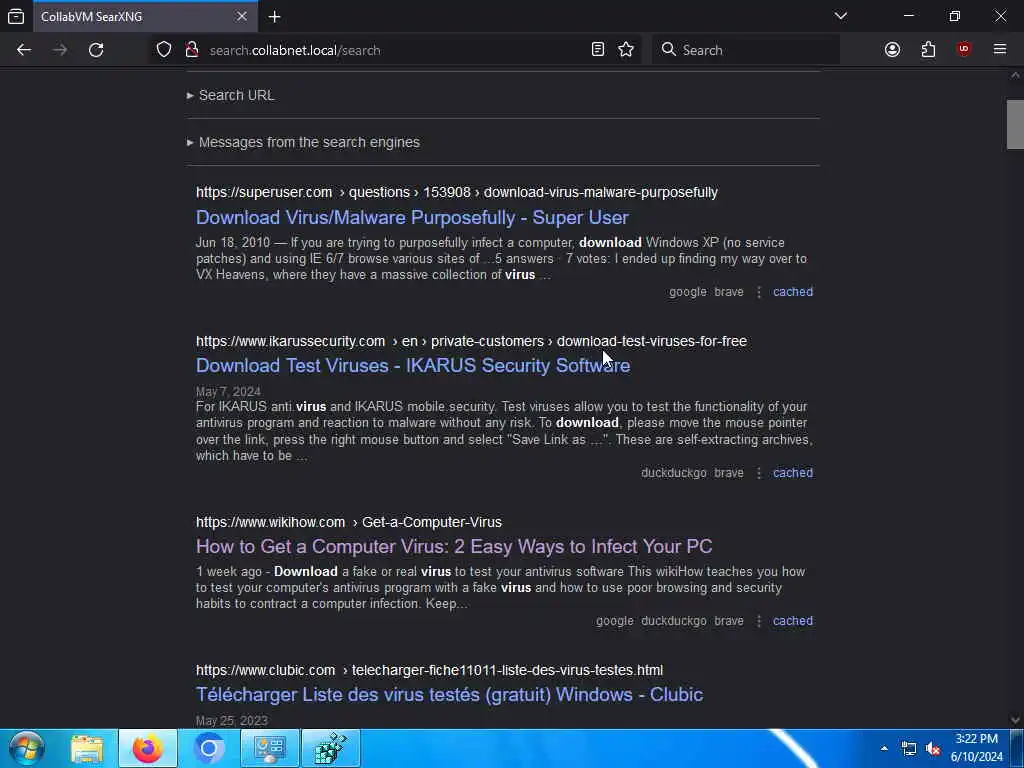The height and width of the screenshot is (768, 1024).
Task: Open the green cubes app in taskbar
Action: tap(330, 749)
